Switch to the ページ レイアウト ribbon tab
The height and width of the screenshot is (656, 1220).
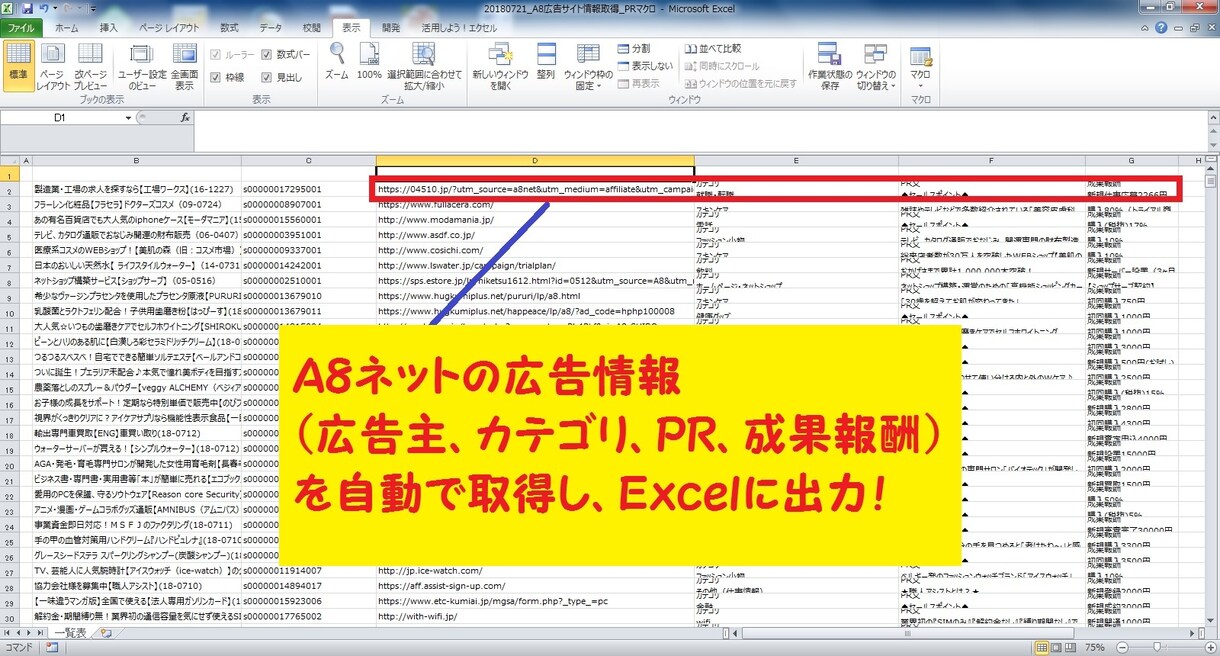(x=169, y=28)
